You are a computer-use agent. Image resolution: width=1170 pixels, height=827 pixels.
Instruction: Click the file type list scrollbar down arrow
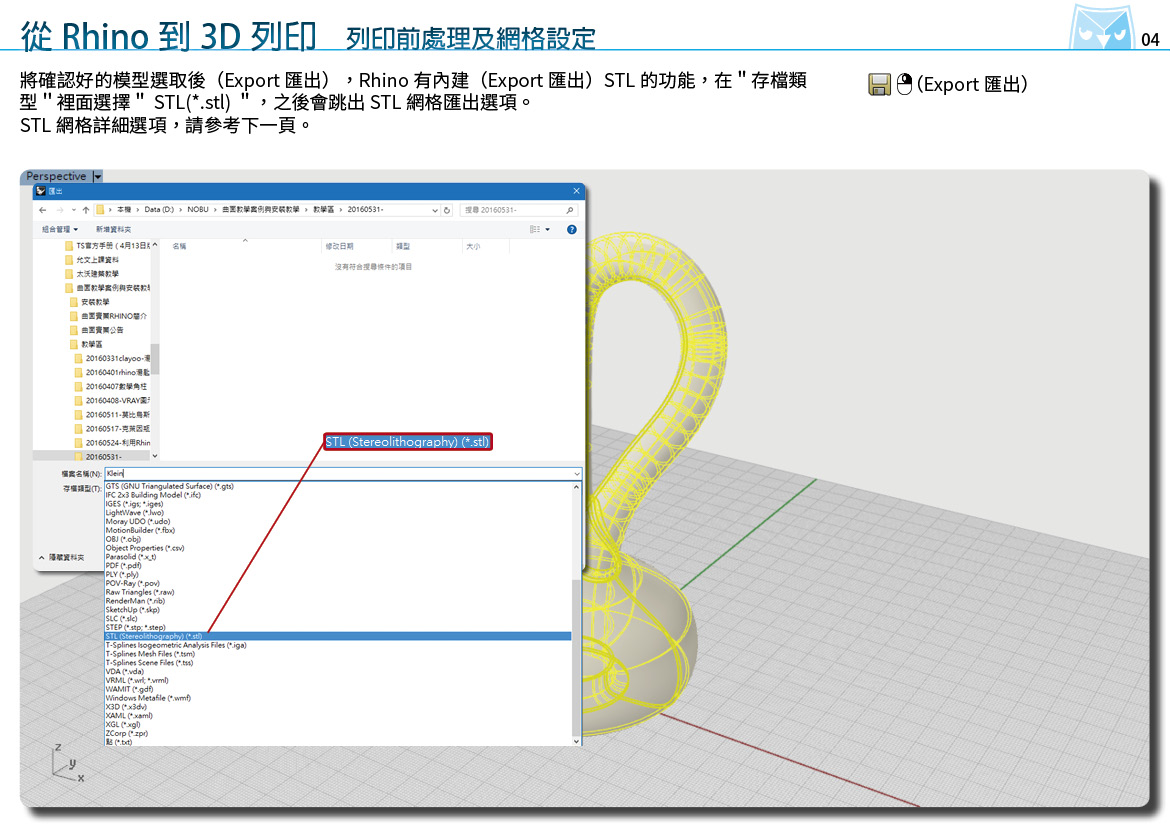coord(576,741)
